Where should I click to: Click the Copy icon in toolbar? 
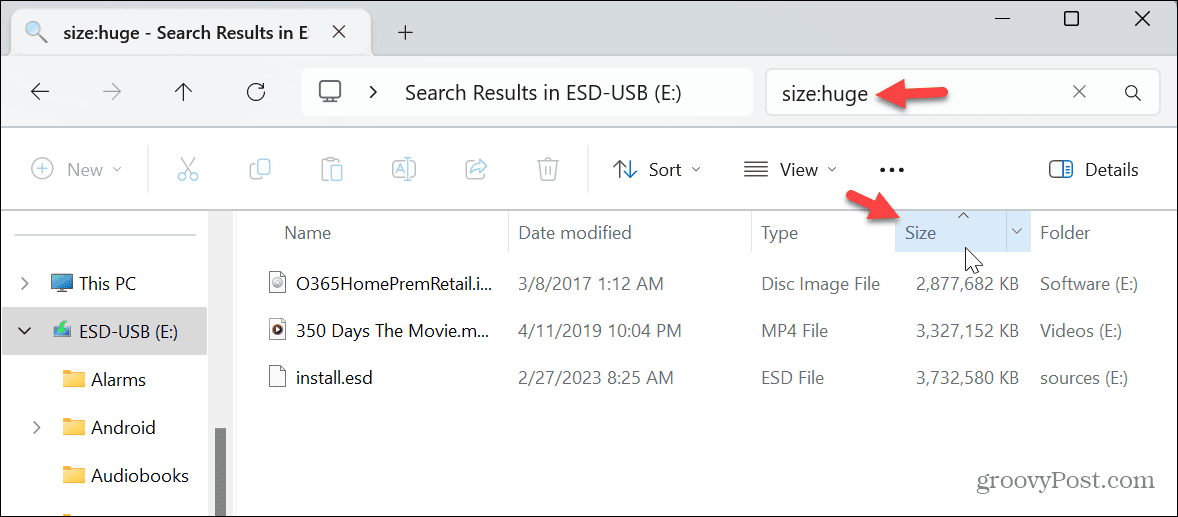point(259,170)
